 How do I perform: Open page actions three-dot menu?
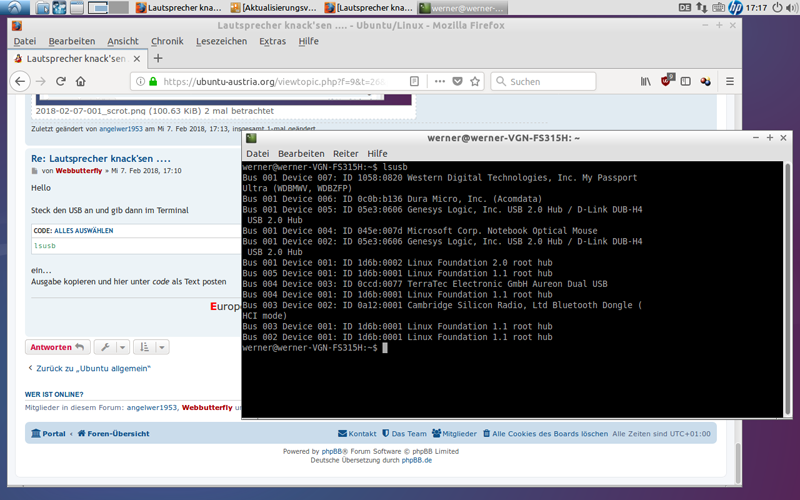pyautogui.click(x=438, y=82)
